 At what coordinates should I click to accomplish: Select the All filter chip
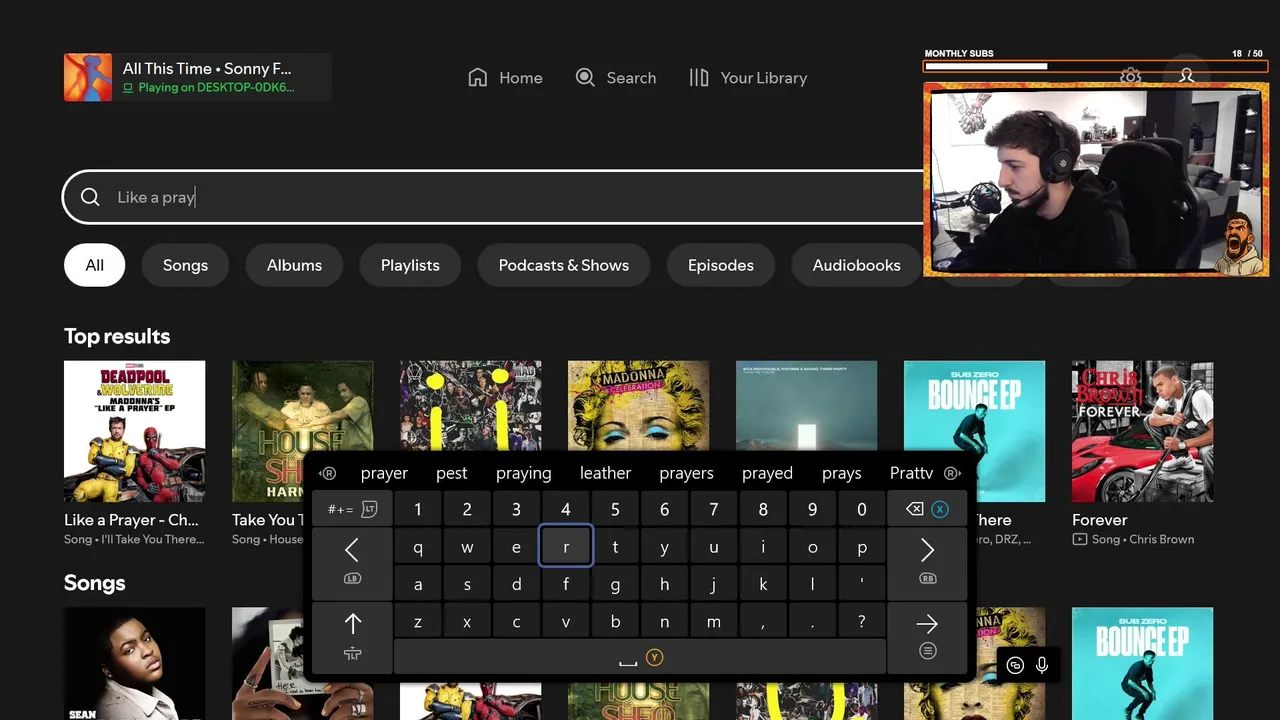tap(95, 265)
